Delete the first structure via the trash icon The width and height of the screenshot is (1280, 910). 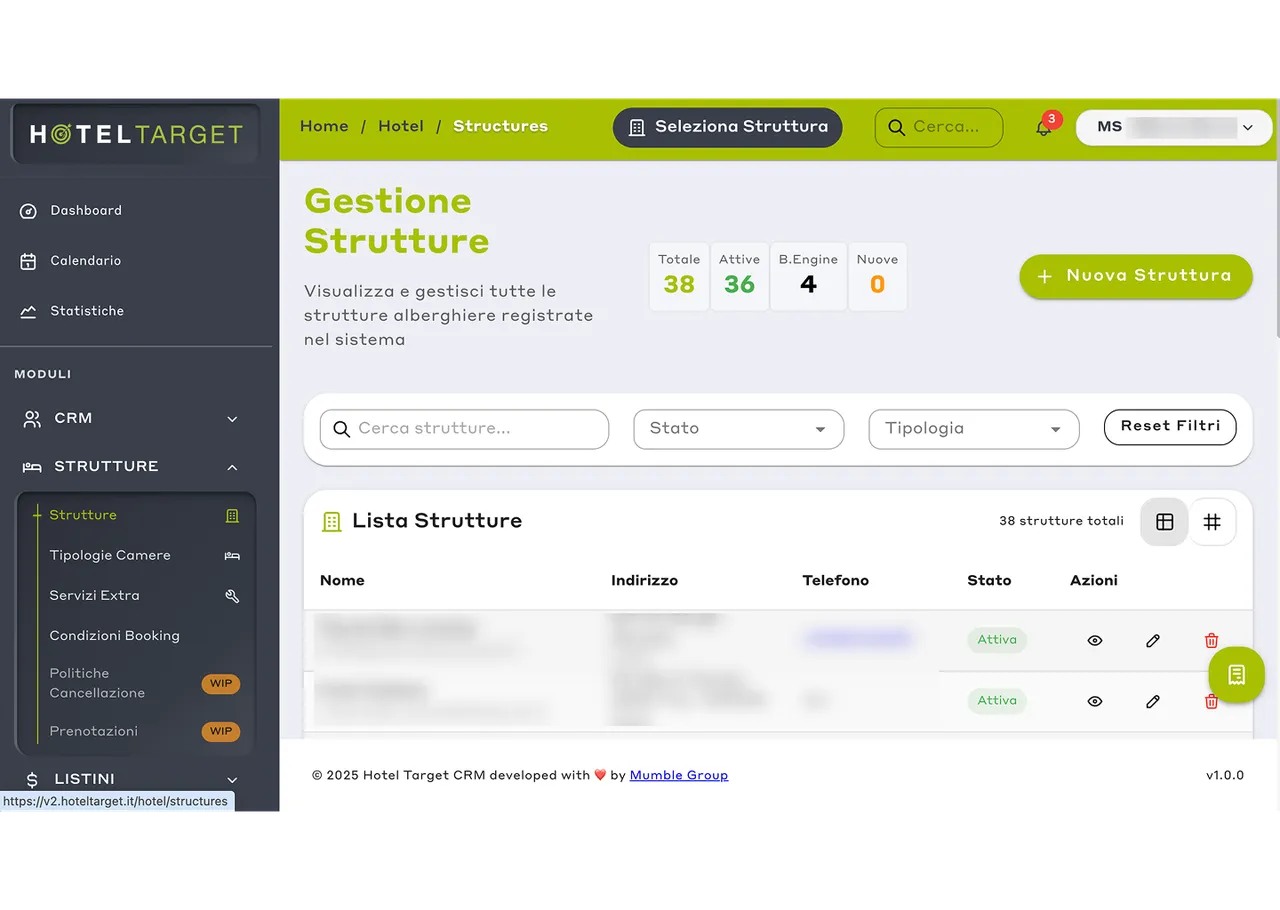click(x=1211, y=640)
